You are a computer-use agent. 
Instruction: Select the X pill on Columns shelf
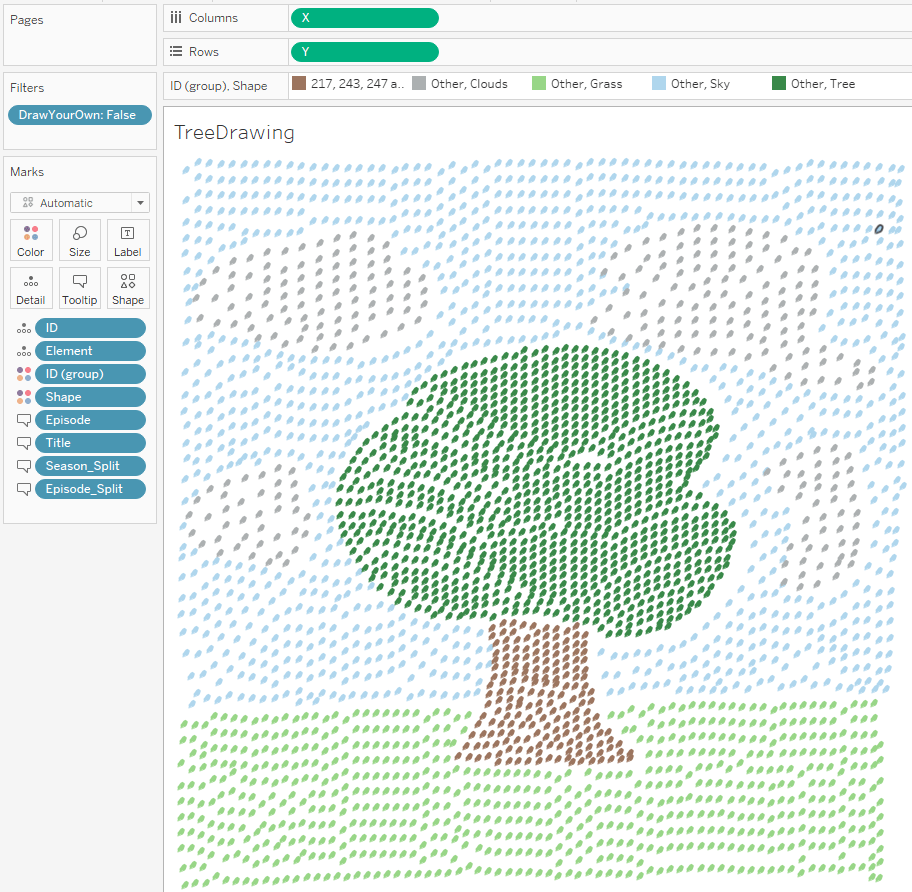coord(364,18)
